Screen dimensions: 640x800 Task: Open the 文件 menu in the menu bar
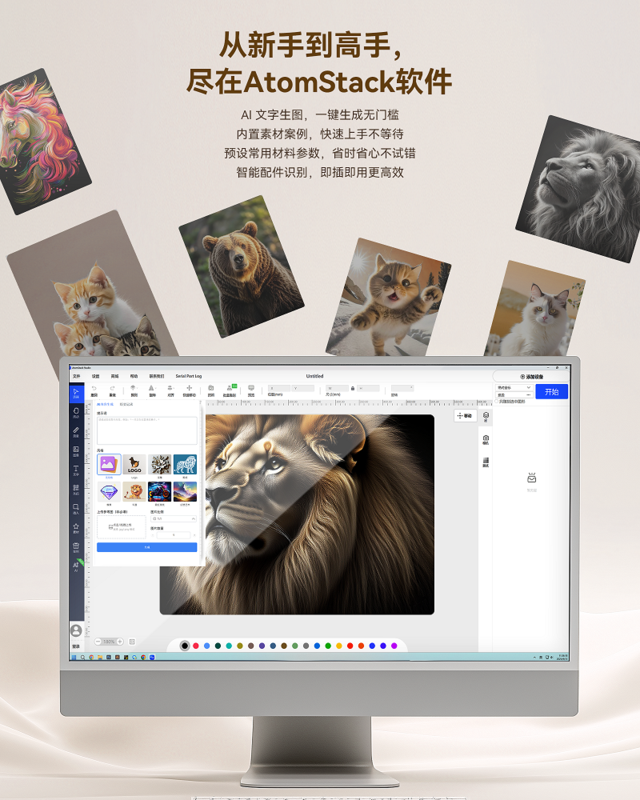pyautogui.click(x=76, y=376)
